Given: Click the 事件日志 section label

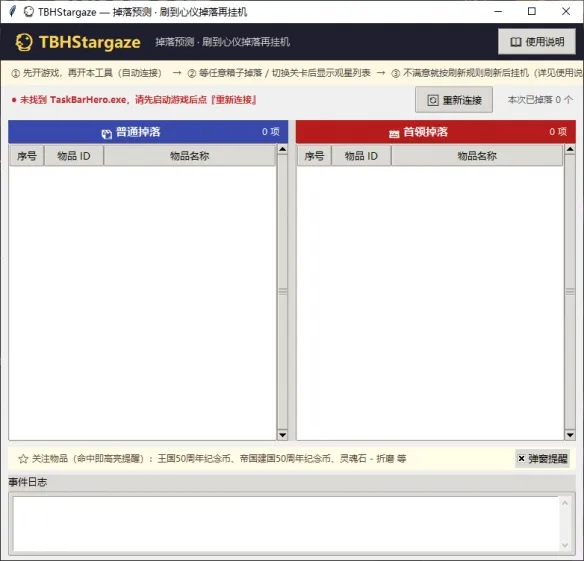Looking at the screenshot, I should tap(28, 482).
